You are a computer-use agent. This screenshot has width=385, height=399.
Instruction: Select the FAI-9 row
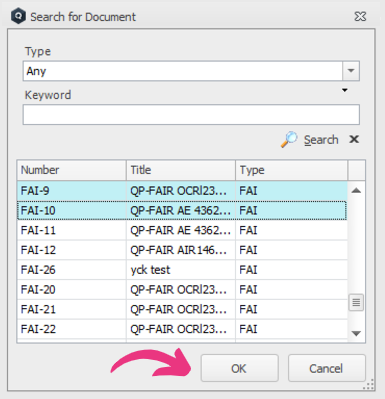pos(182,191)
